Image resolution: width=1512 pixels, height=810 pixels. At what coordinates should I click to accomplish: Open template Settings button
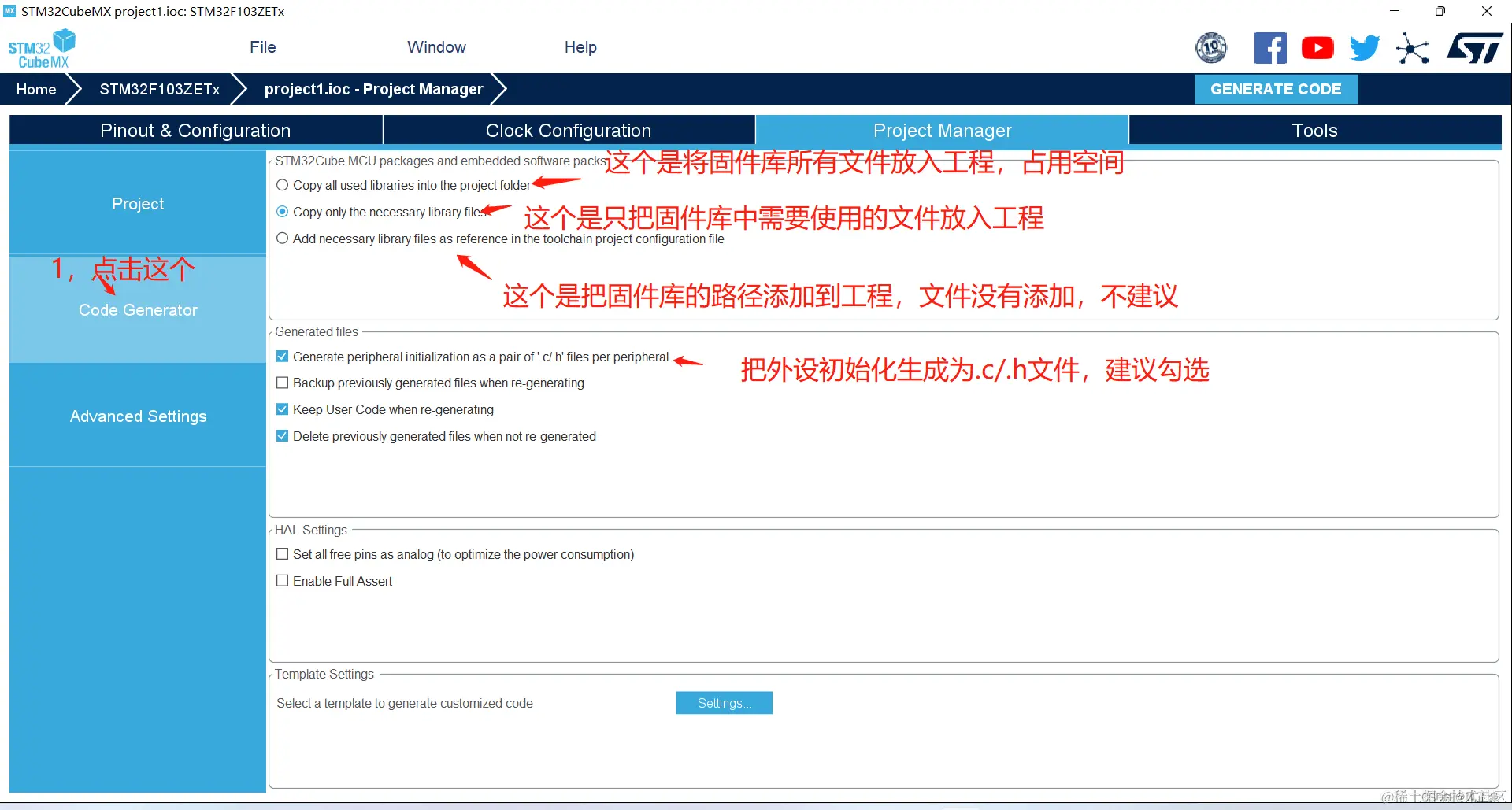pyautogui.click(x=724, y=703)
